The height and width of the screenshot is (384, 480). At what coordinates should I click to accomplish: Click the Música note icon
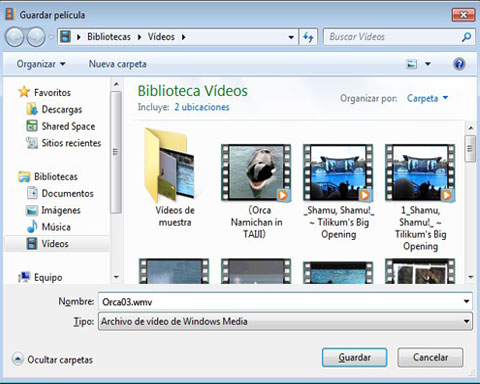click(x=32, y=227)
